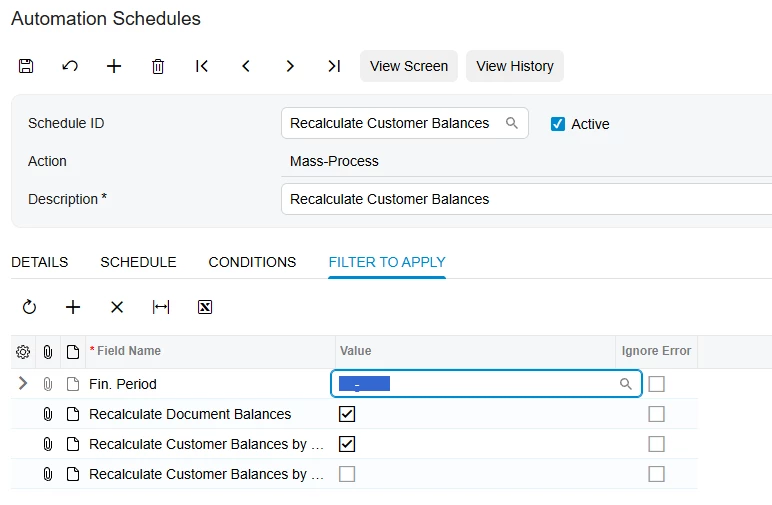
Task: Click the View History button
Action: 515,66
